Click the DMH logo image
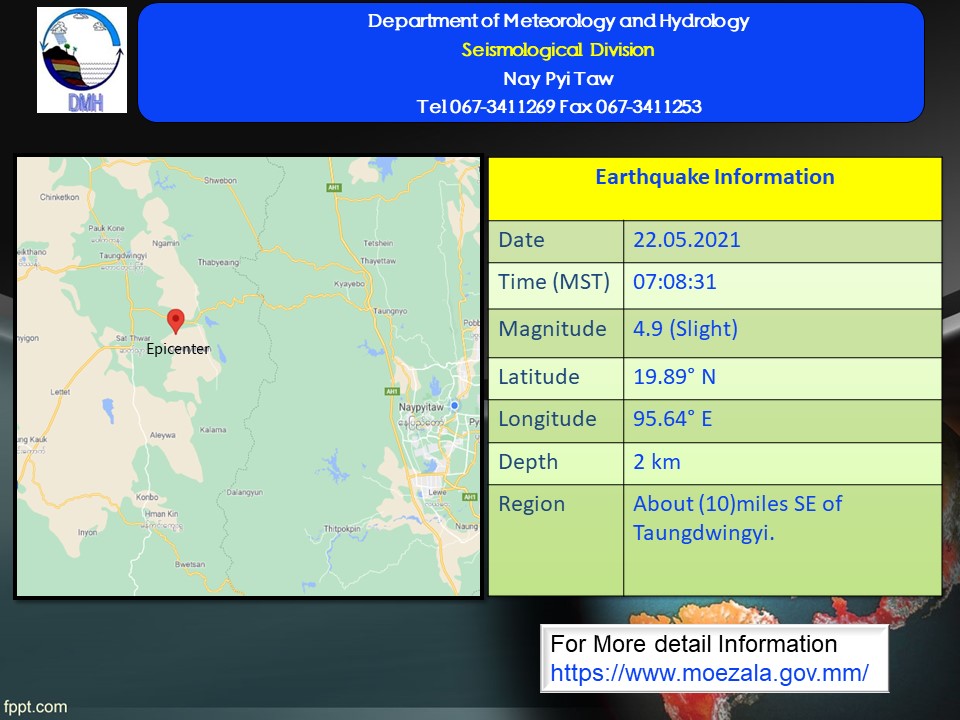Screen dimensions: 960x720 tap(82, 60)
